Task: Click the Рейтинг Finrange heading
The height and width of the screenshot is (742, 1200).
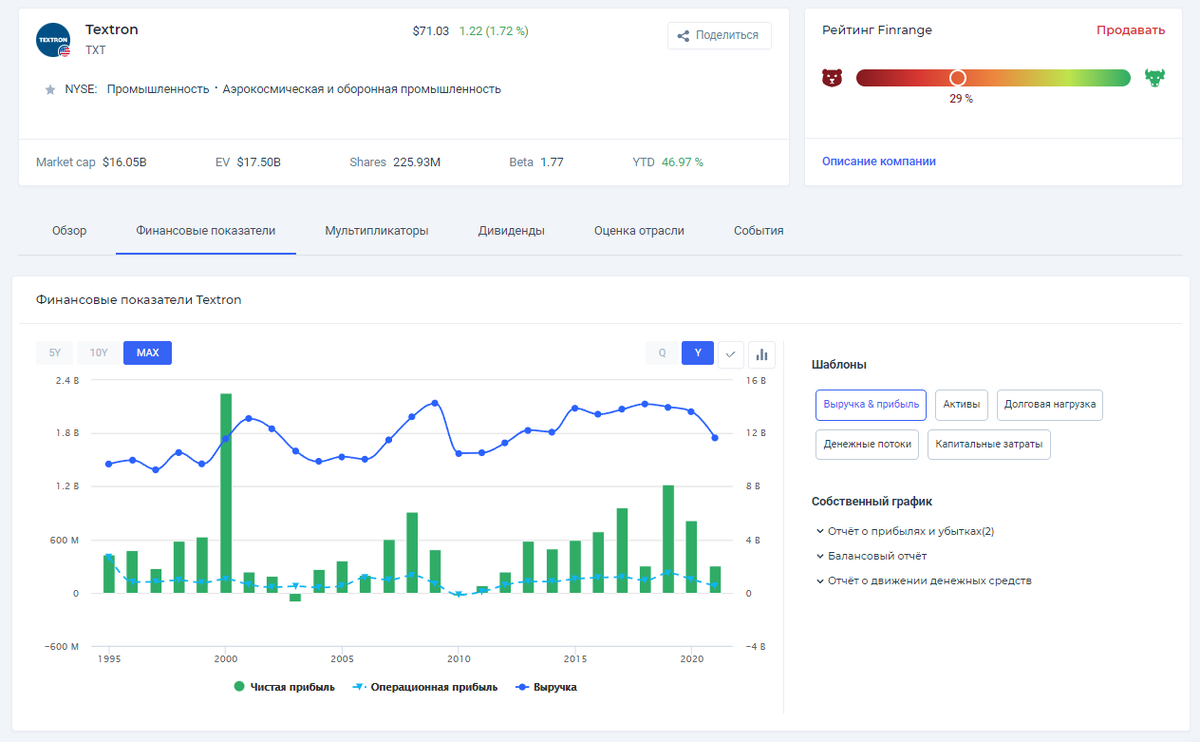Action: tap(877, 30)
